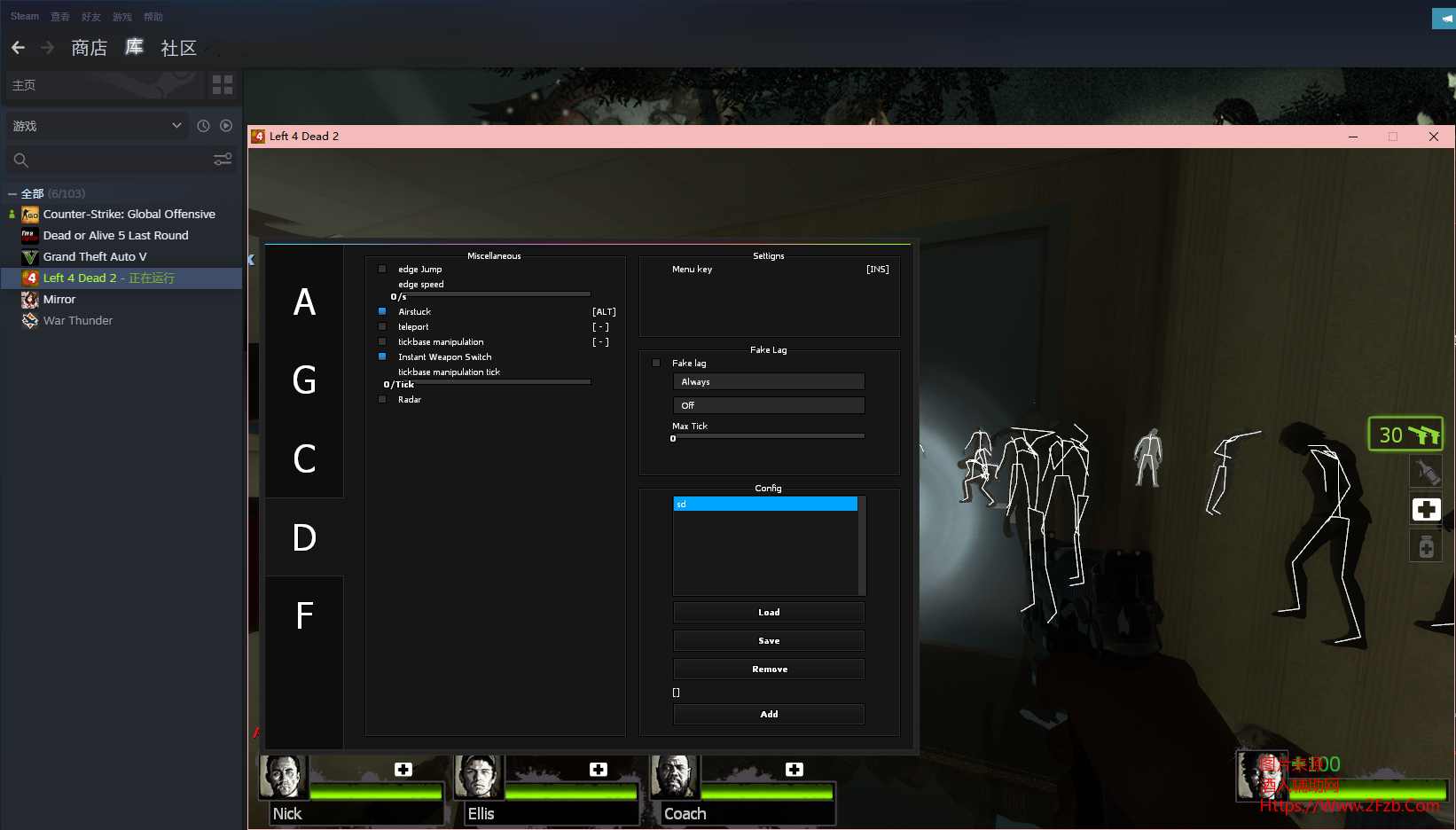Enable the edge Jump checkbox
This screenshot has height=830, width=1456.
click(382, 269)
